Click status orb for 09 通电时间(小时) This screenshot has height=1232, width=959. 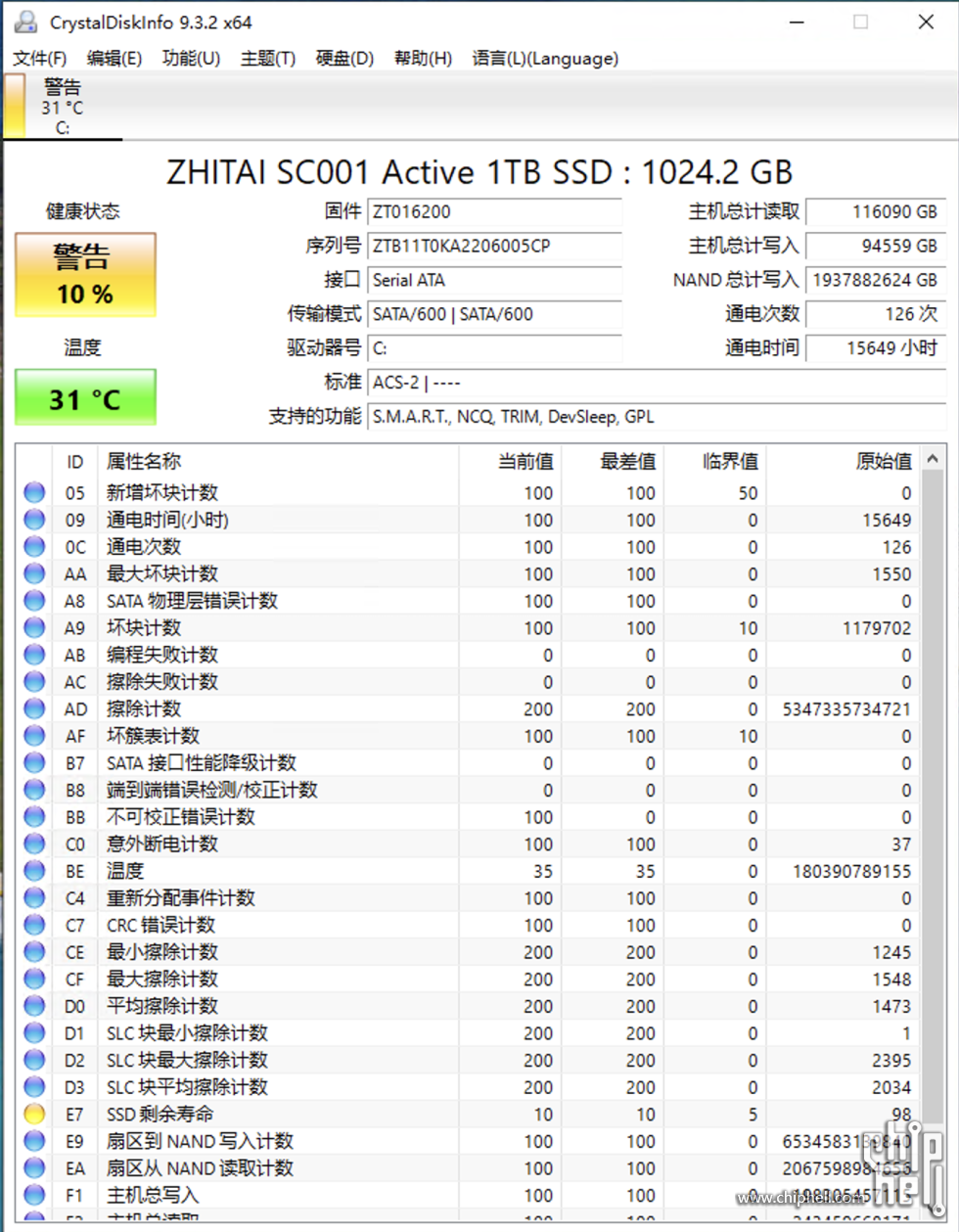click(x=35, y=520)
